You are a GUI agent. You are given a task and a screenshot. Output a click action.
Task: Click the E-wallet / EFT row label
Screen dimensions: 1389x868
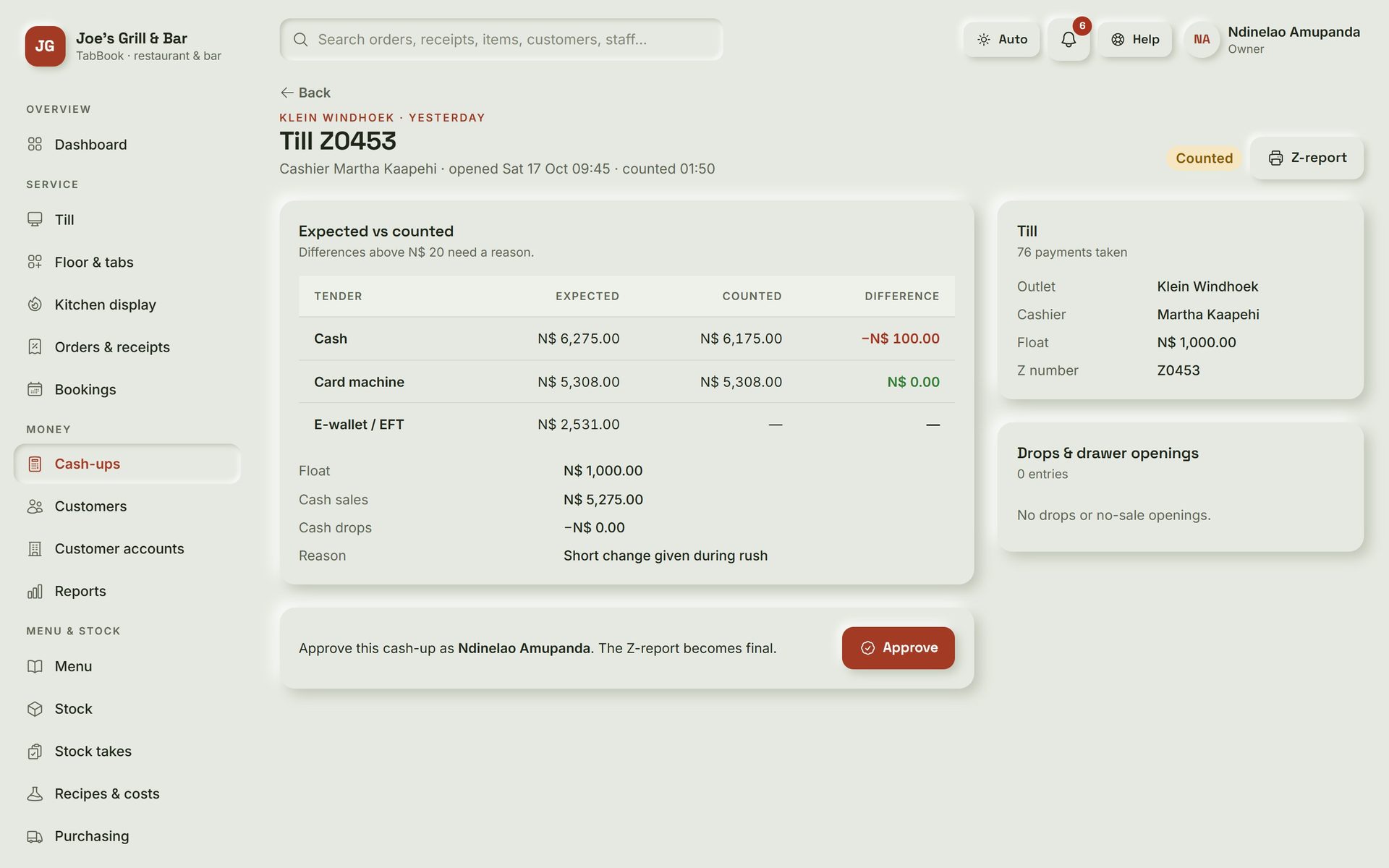359,425
